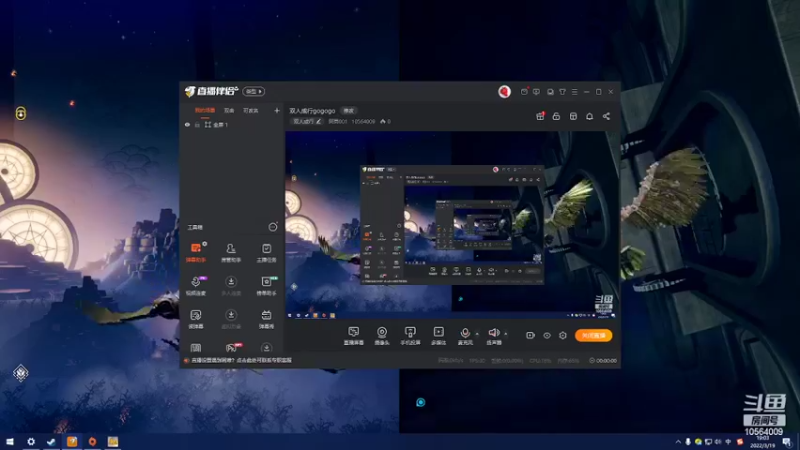Add a phone screen mirroring source
800x450 pixels.
point(410,336)
